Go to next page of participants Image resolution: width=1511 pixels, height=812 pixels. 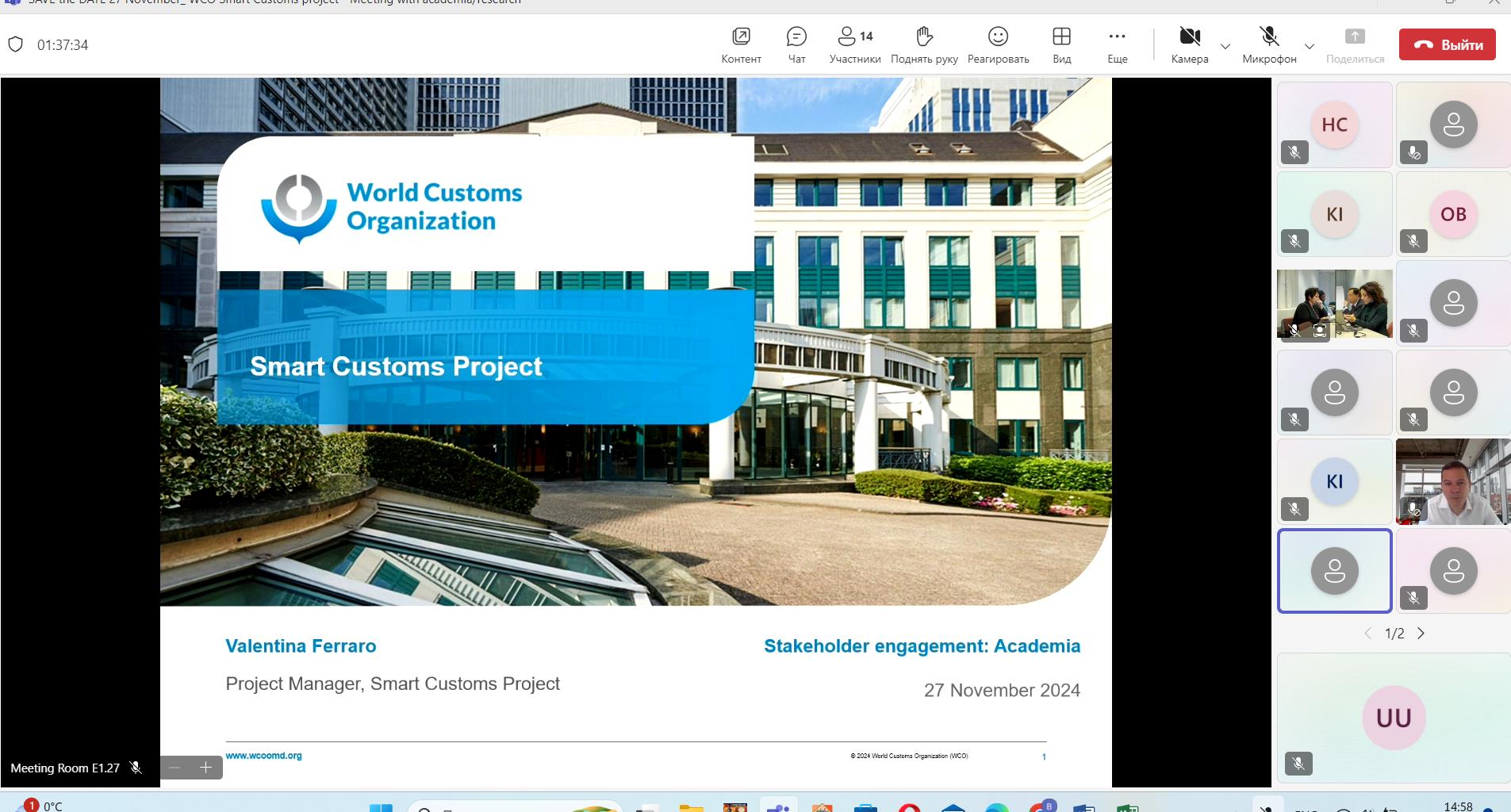click(x=1421, y=633)
